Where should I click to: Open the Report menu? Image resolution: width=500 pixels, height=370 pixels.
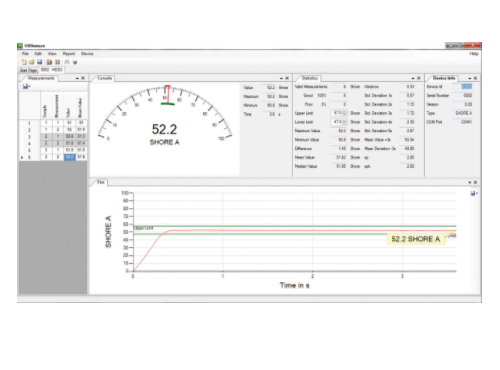click(x=69, y=54)
